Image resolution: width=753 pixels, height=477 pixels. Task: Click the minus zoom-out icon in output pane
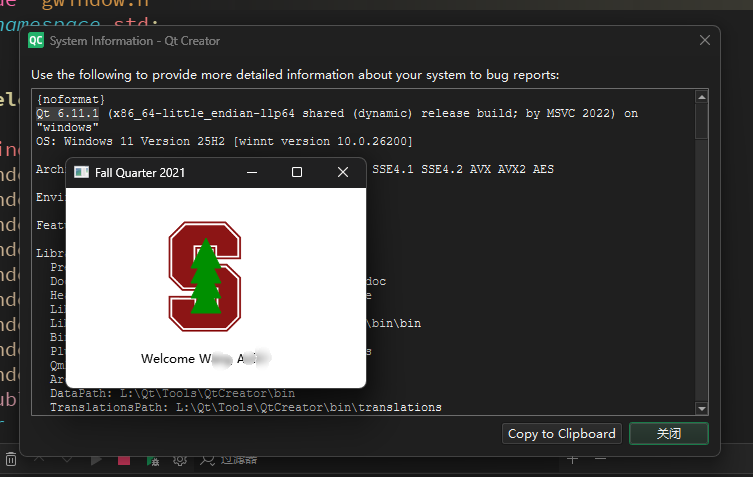tap(600, 460)
